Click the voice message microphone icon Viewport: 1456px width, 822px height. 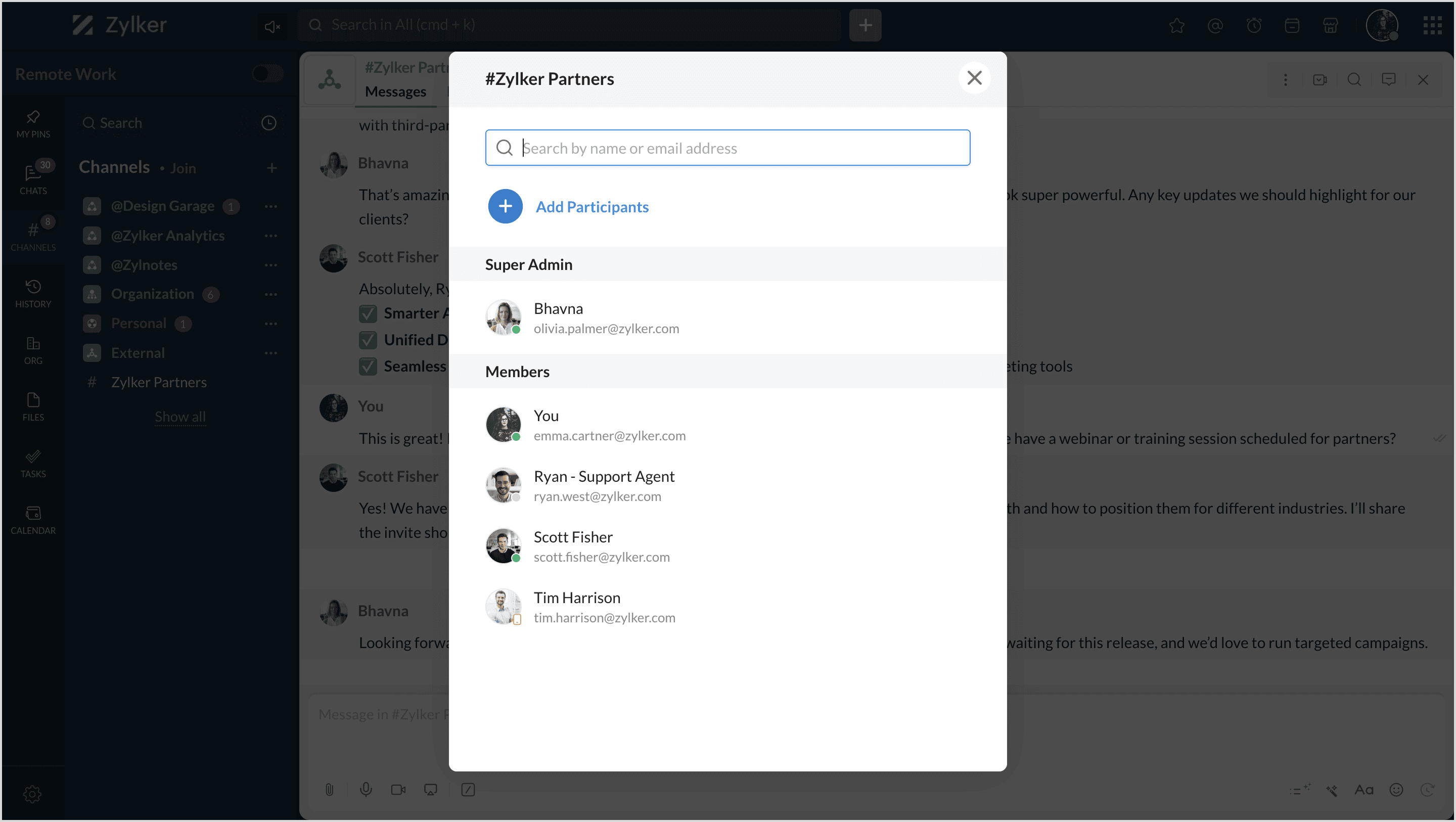point(366,789)
